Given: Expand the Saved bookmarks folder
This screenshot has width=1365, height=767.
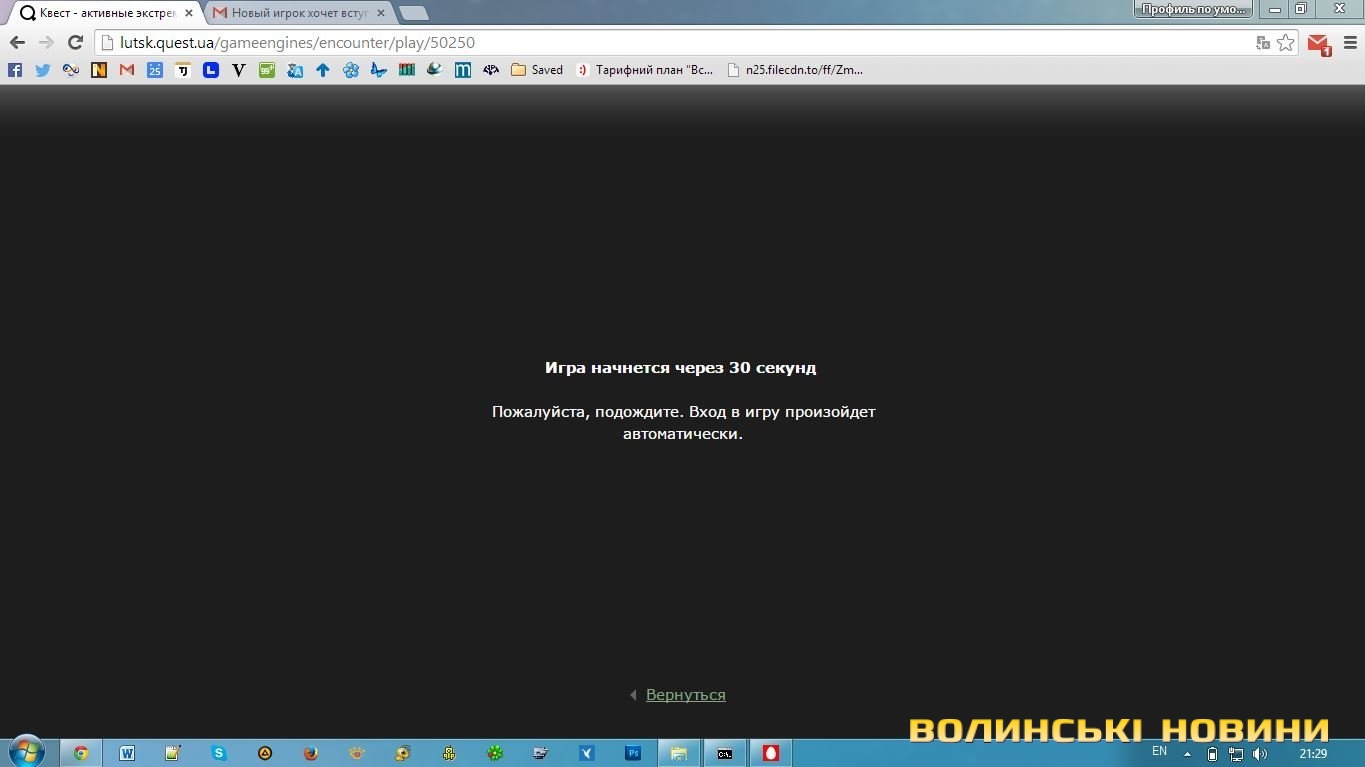Looking at the screenshot, I should (x=537, y=70).
